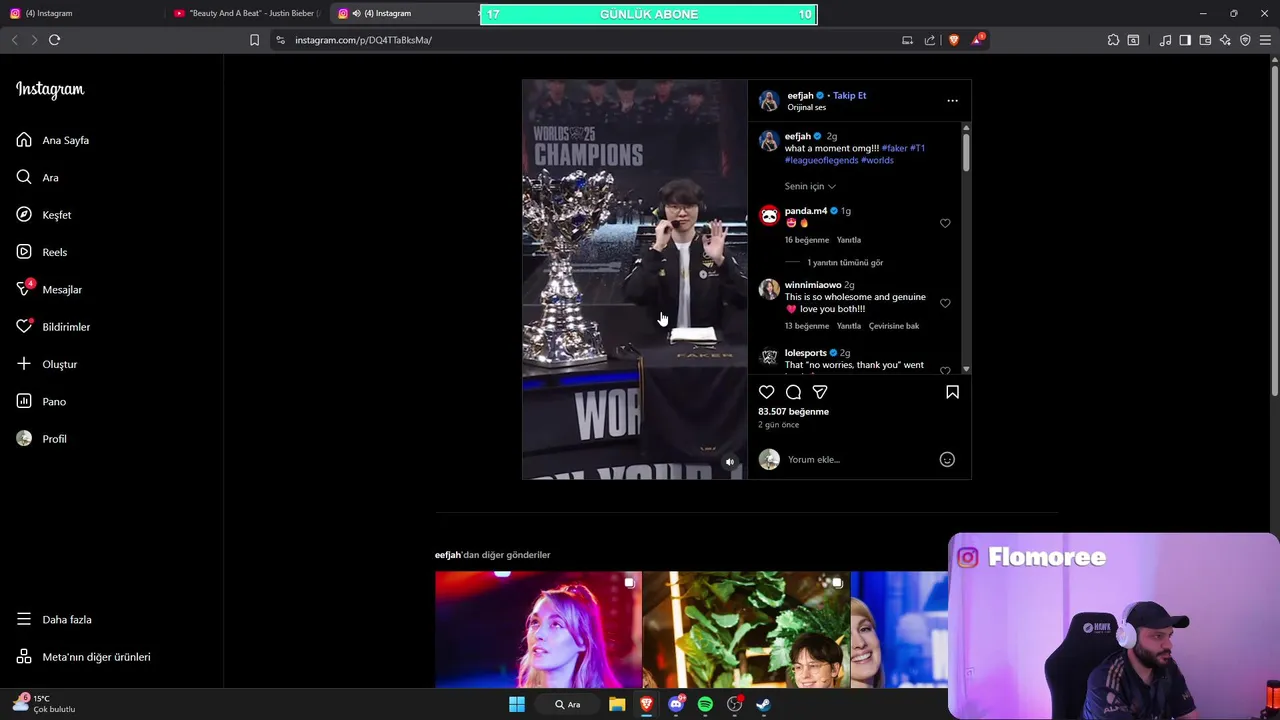The width and height of the screenshot is (1280, 720).
Task: Like winnimiaowo's comment
Action: pyautogui.click(x=945, y=303)
